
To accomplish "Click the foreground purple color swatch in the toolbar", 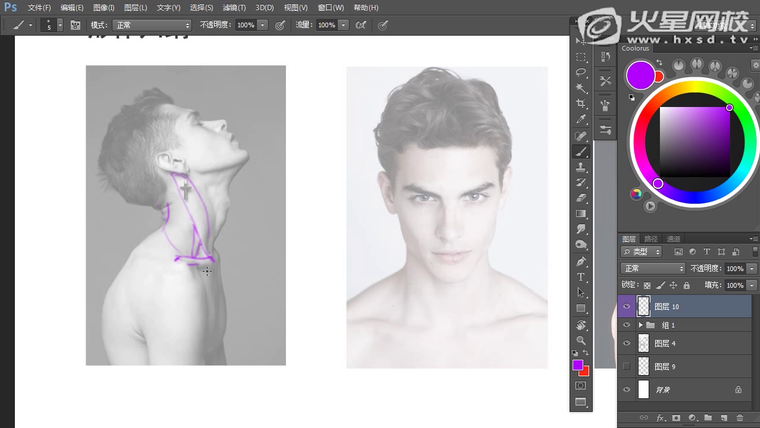I will tap(577, 366).
